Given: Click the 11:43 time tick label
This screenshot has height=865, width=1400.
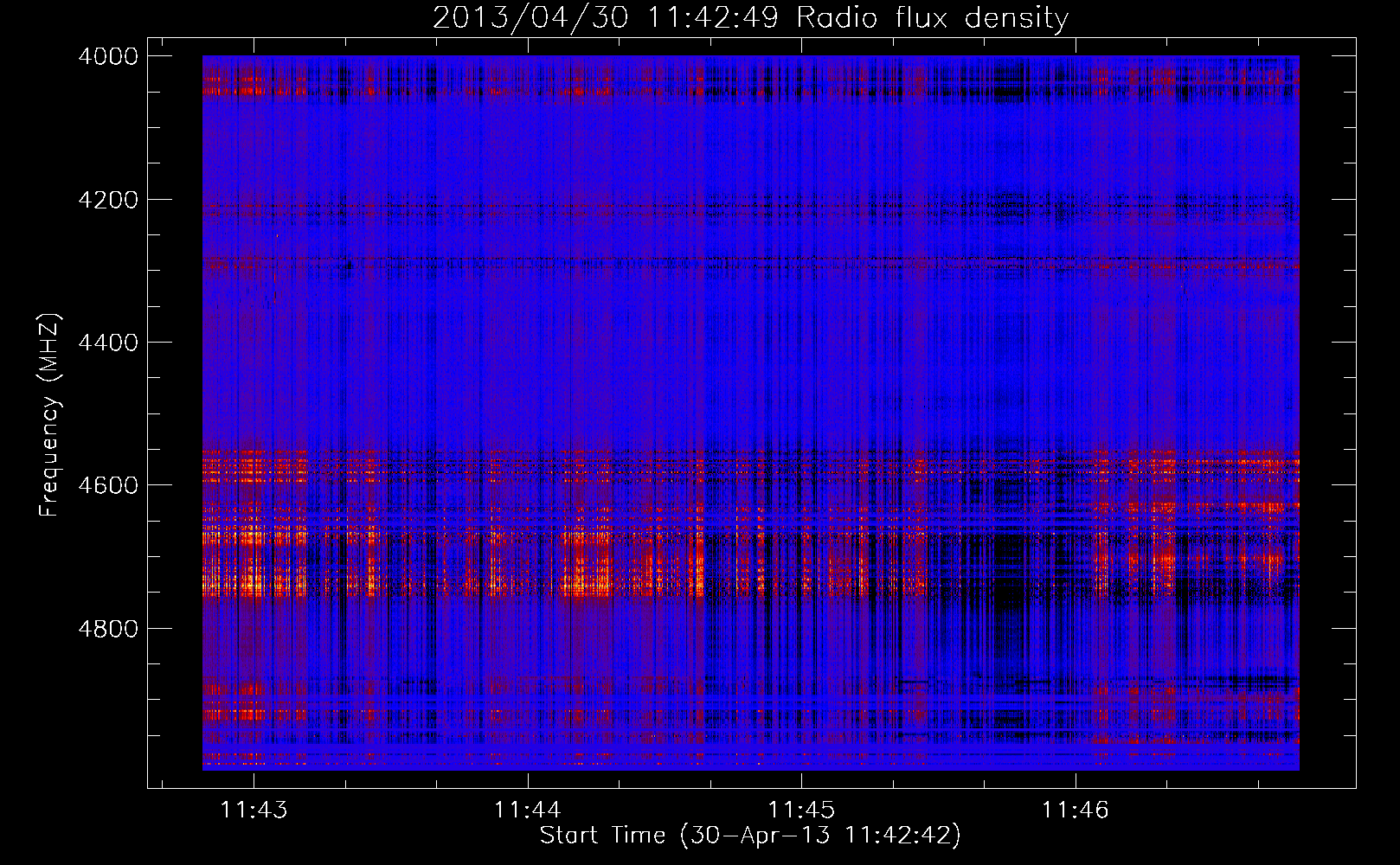Looking at the screenshot, I should [x=254, y=810].
